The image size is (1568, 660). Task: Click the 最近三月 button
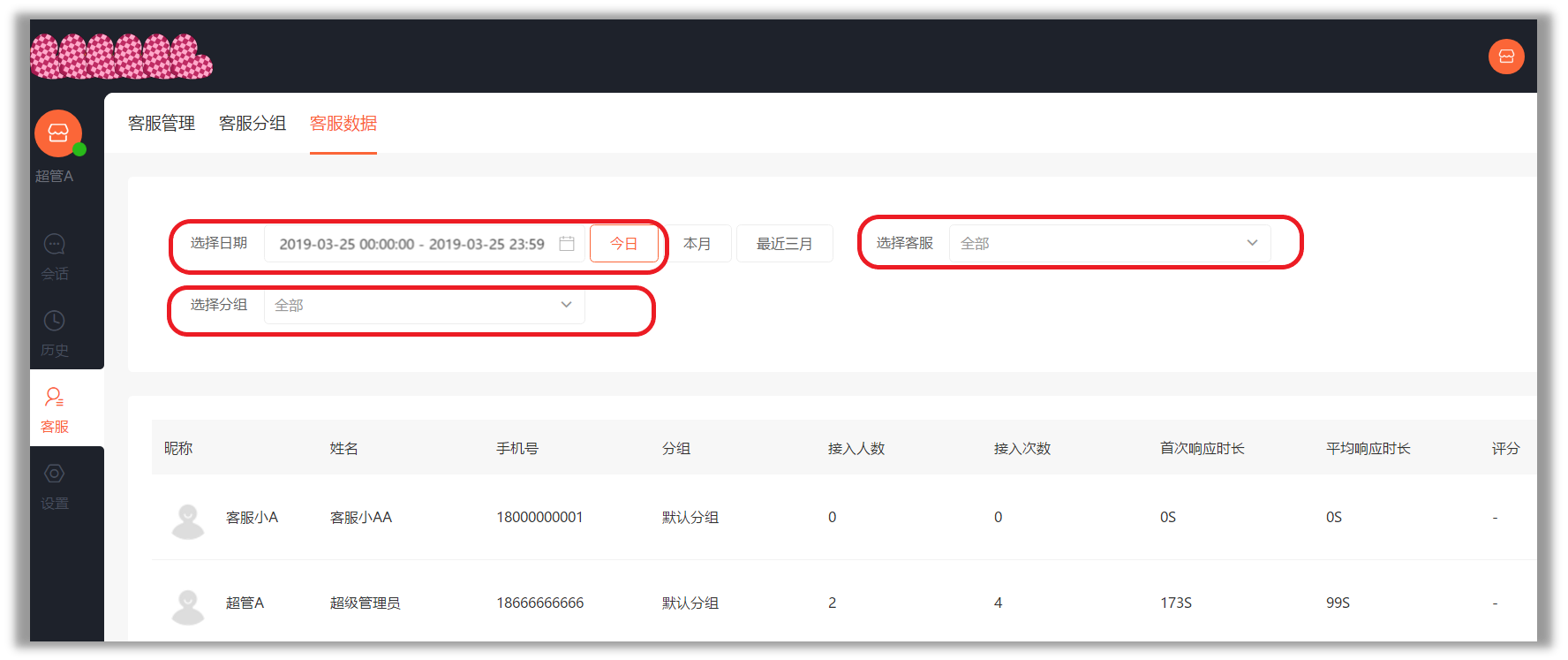[785, 244]
